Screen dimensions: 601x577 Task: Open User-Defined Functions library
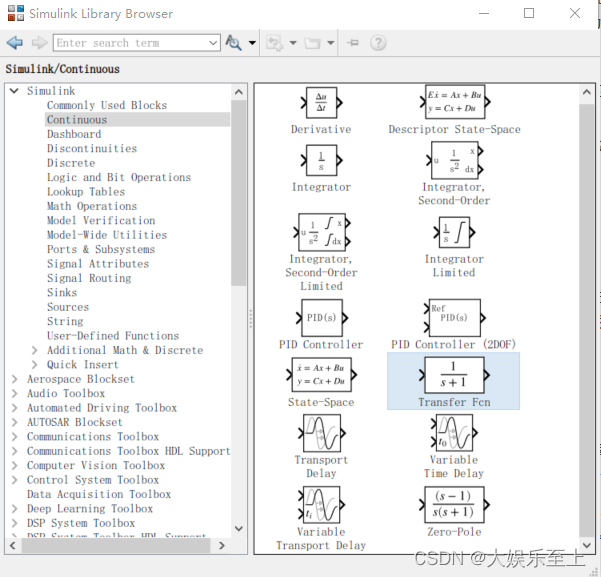coord(113,336)
